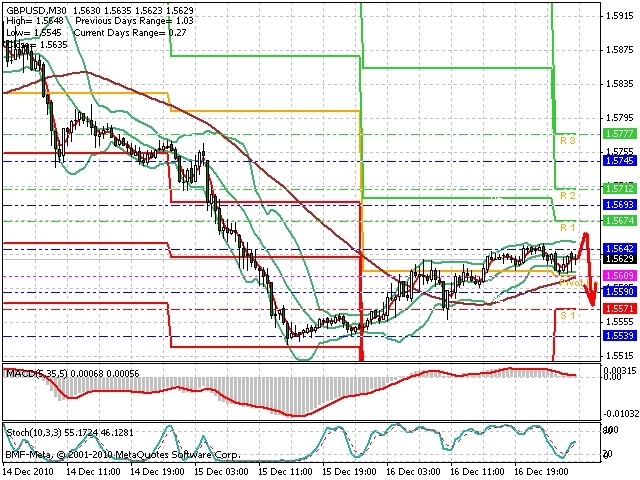Click the 15 Dec 19:00 time marker
Viewport: 640px width, 480px height.
coord(349,471)
